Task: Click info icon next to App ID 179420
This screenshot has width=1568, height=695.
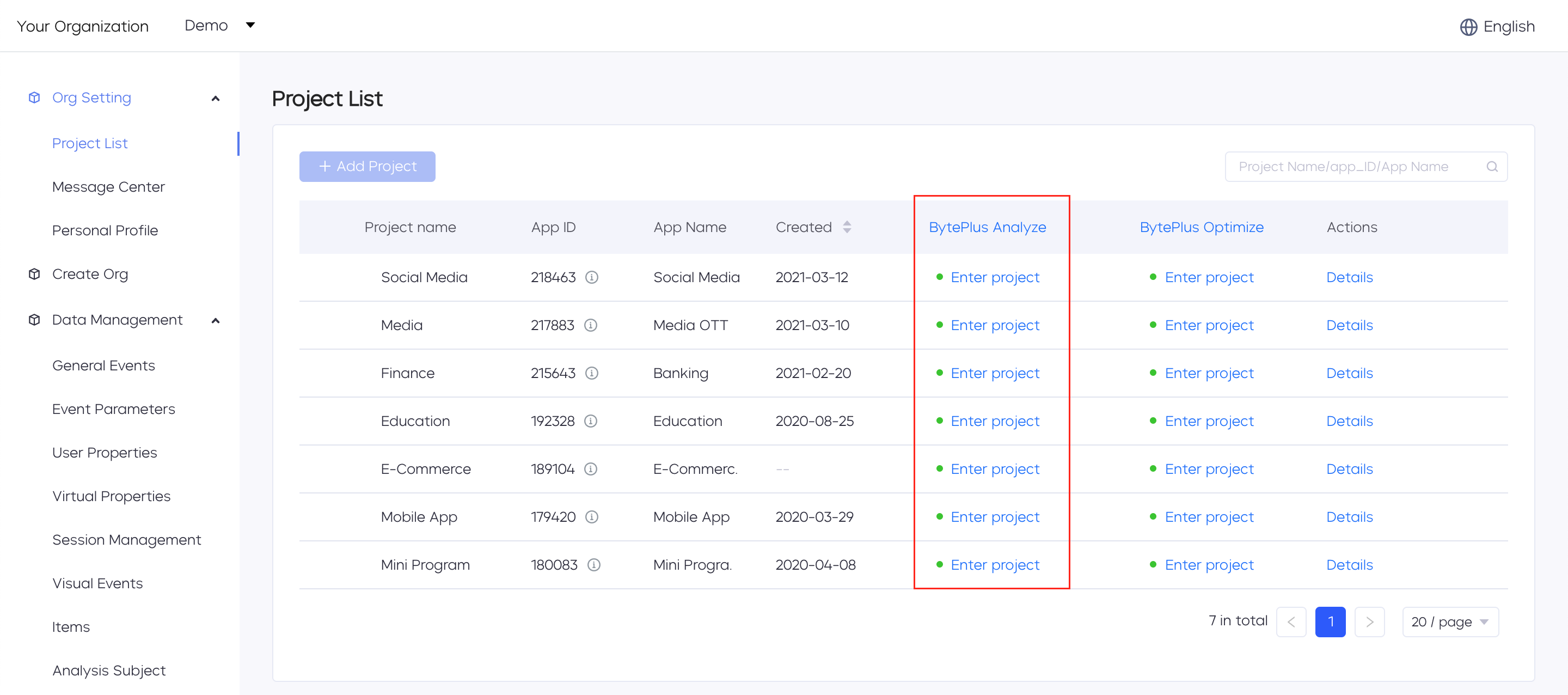Action: point(592,516)
